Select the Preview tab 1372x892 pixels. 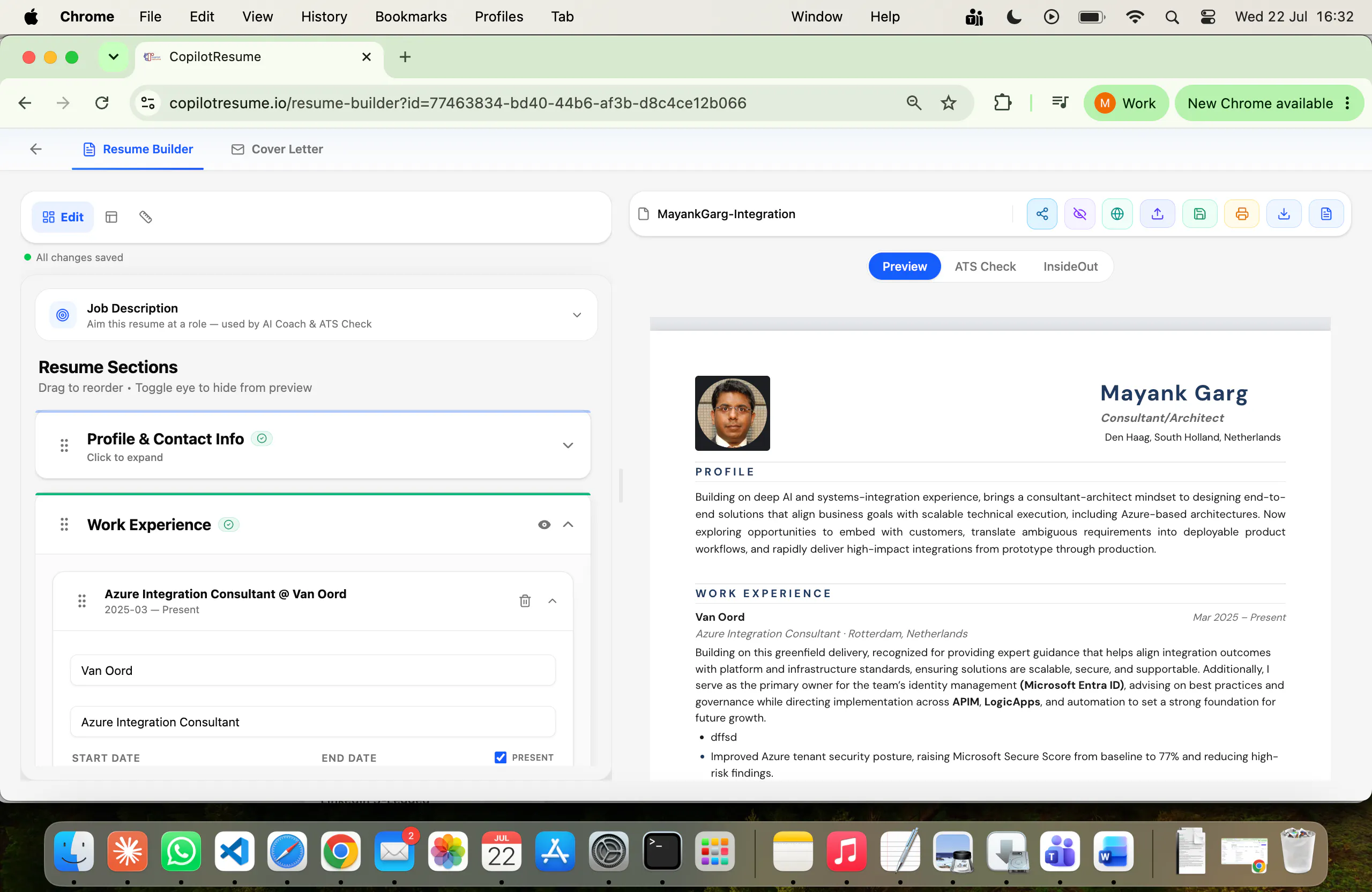905,267
